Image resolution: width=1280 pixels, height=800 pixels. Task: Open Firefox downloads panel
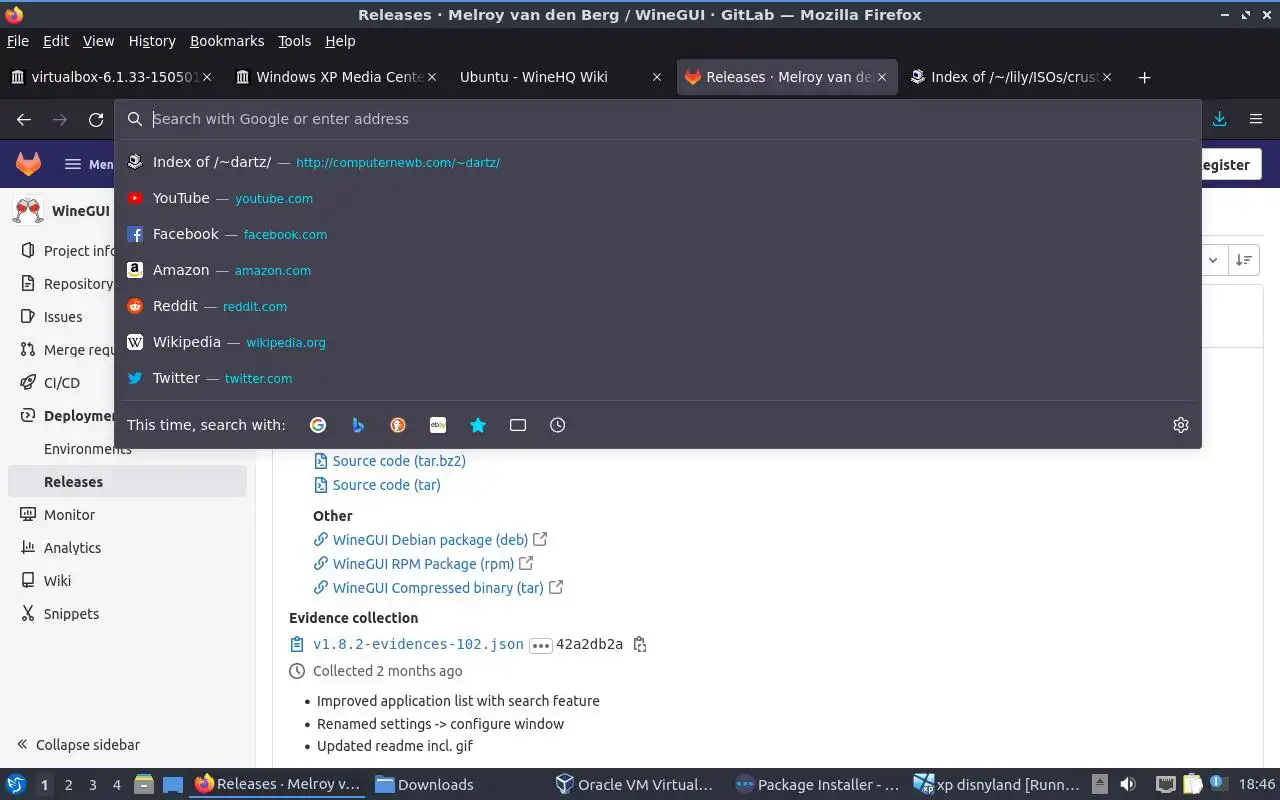[x=1220, y=119]
